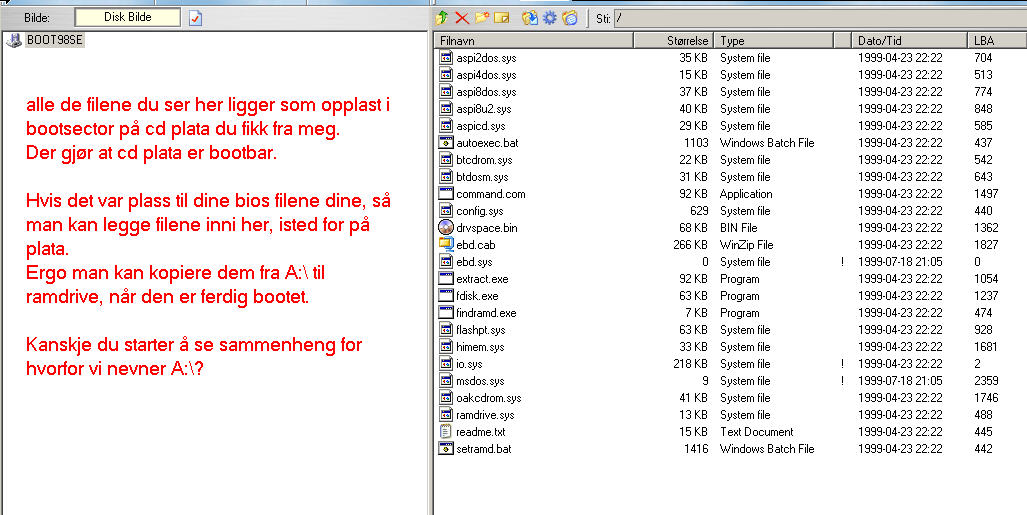Click the LBA value 1827

986,245
